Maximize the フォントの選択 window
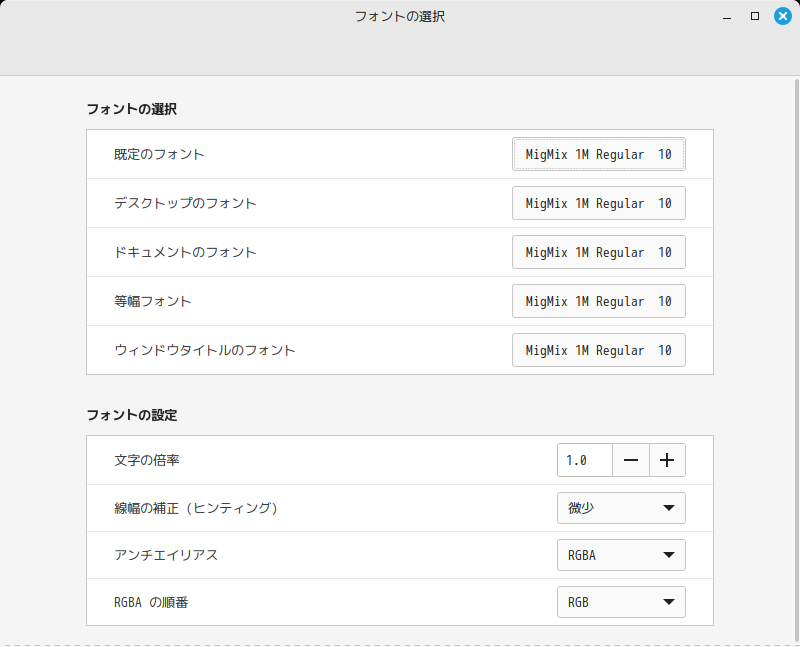 point(755,16)
